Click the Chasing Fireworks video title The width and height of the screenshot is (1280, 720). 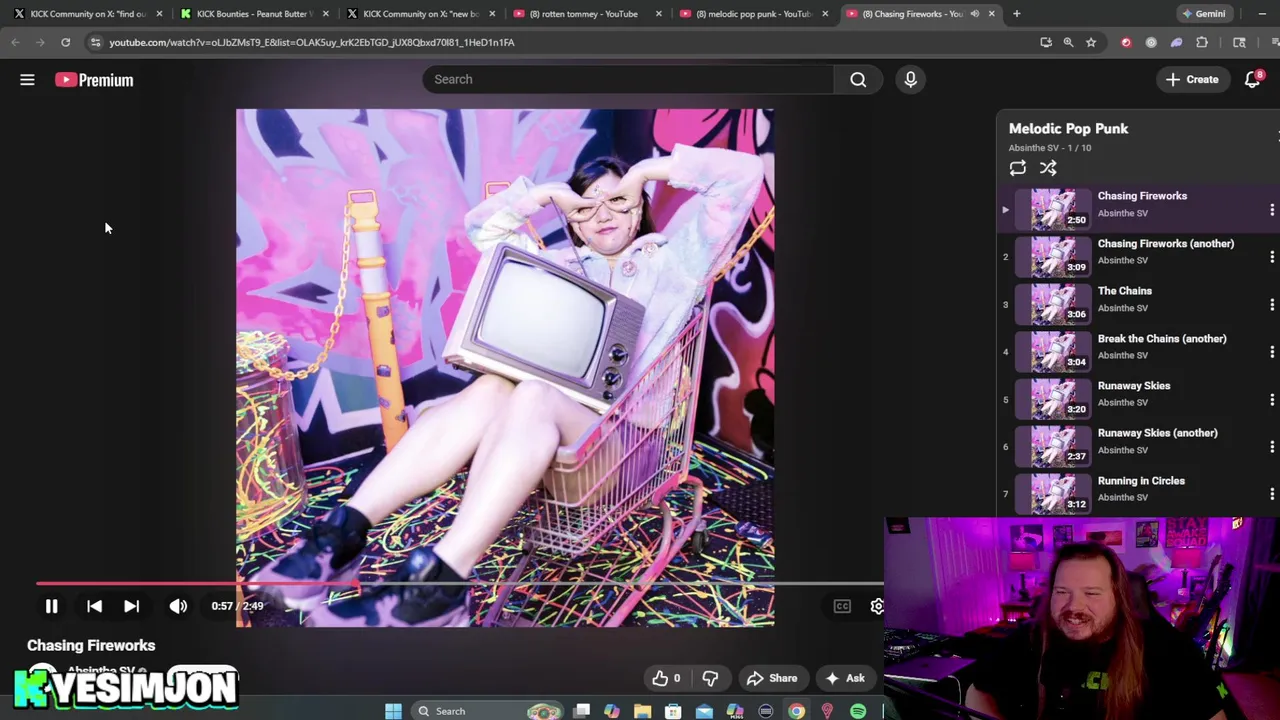(91, 646)
